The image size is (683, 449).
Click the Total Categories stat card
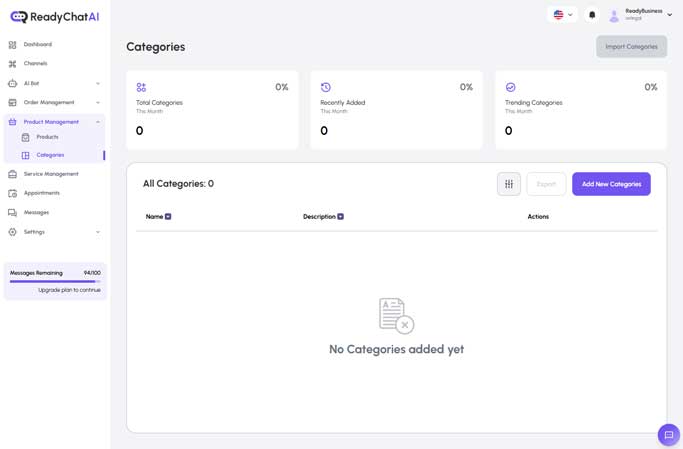click(213, 110)
